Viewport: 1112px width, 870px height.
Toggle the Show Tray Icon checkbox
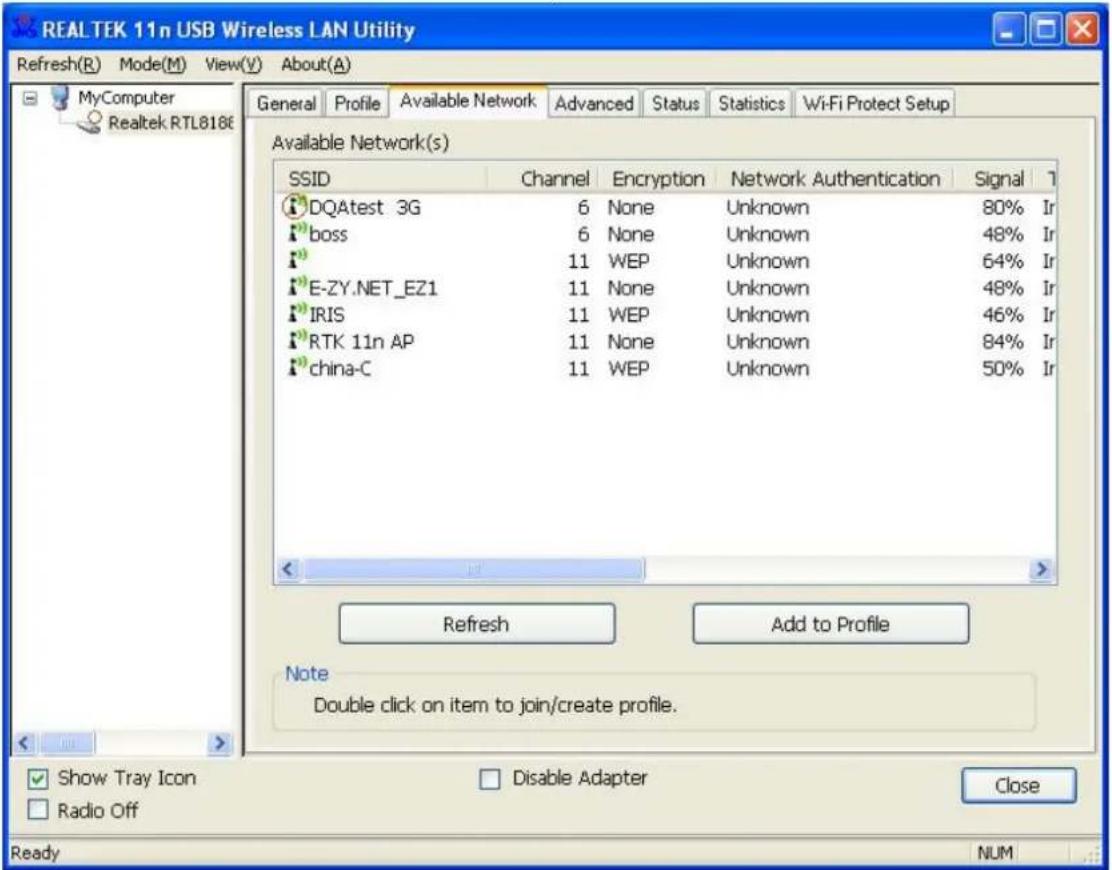(38, 779)
